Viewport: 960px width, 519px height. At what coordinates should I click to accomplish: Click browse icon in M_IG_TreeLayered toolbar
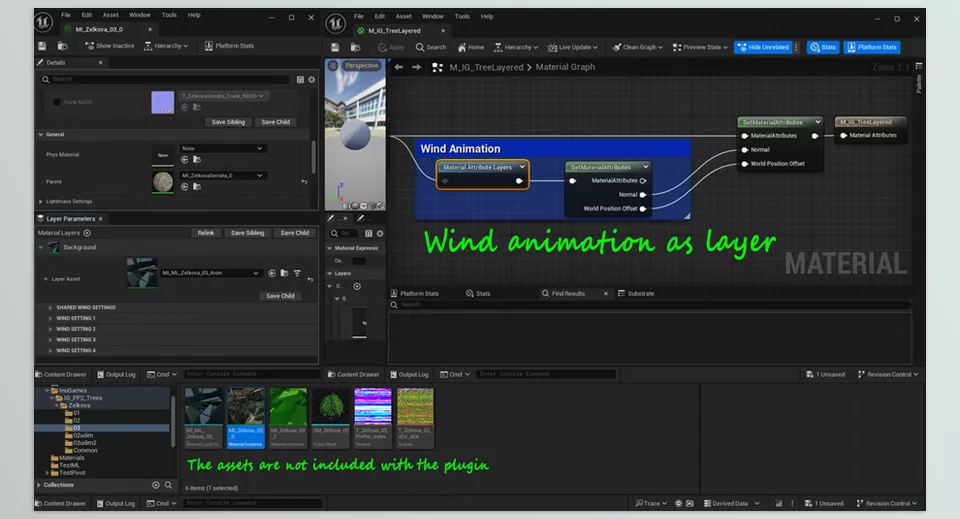point(355,47)
